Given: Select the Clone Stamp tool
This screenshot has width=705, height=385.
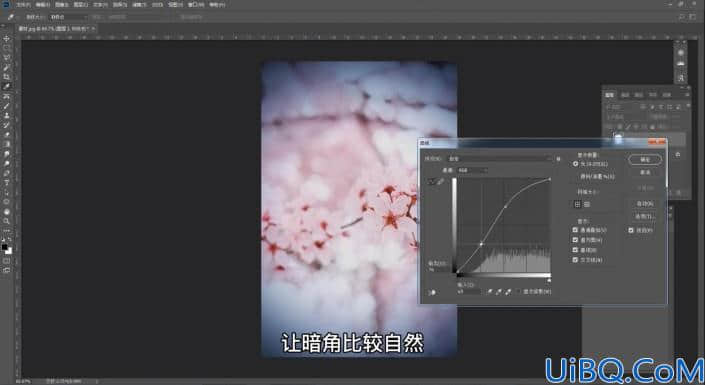Looking at the screenshot, I should tap(6, 115).
